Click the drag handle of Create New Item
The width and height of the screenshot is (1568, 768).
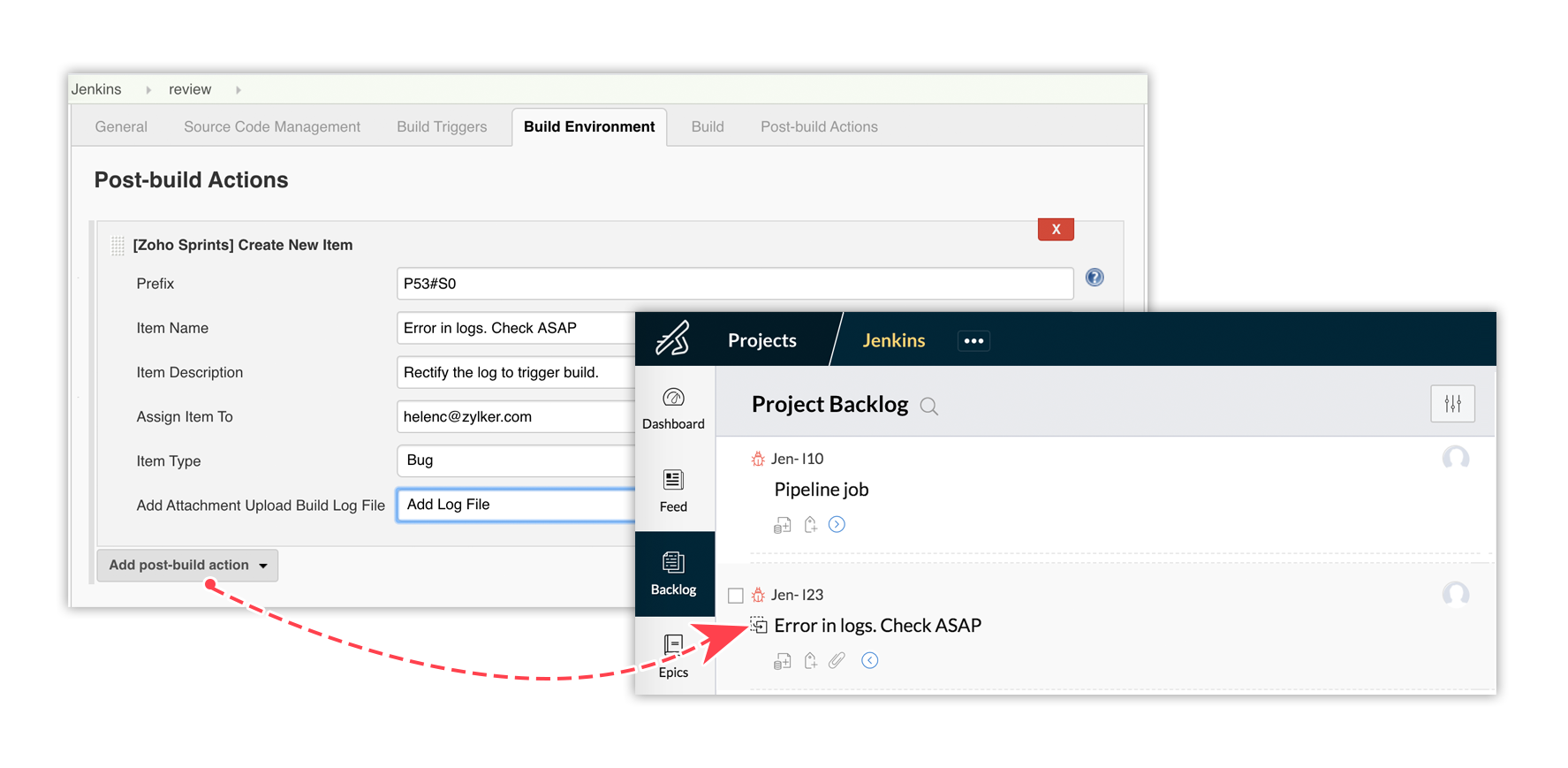click(117, 246)
